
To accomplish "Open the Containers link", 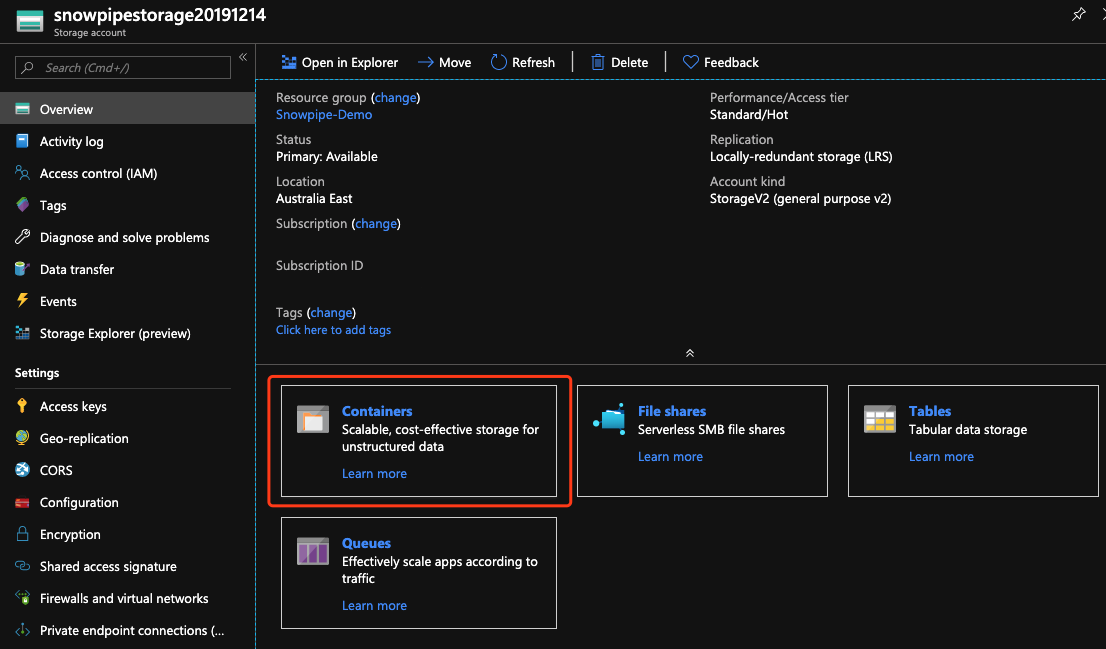I will click(377, 411).
